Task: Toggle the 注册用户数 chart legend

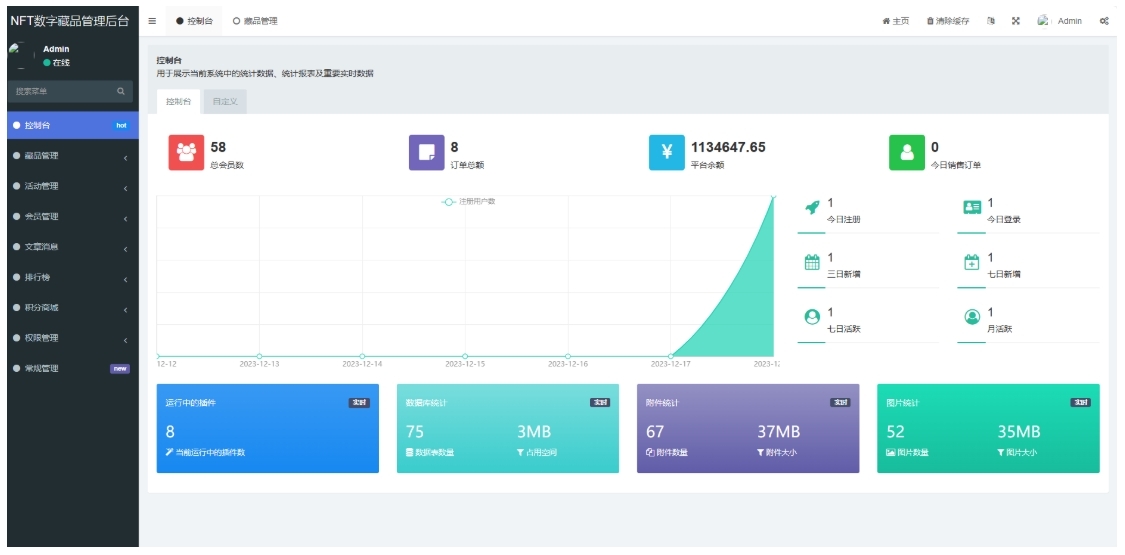Action: click(469, 202)
